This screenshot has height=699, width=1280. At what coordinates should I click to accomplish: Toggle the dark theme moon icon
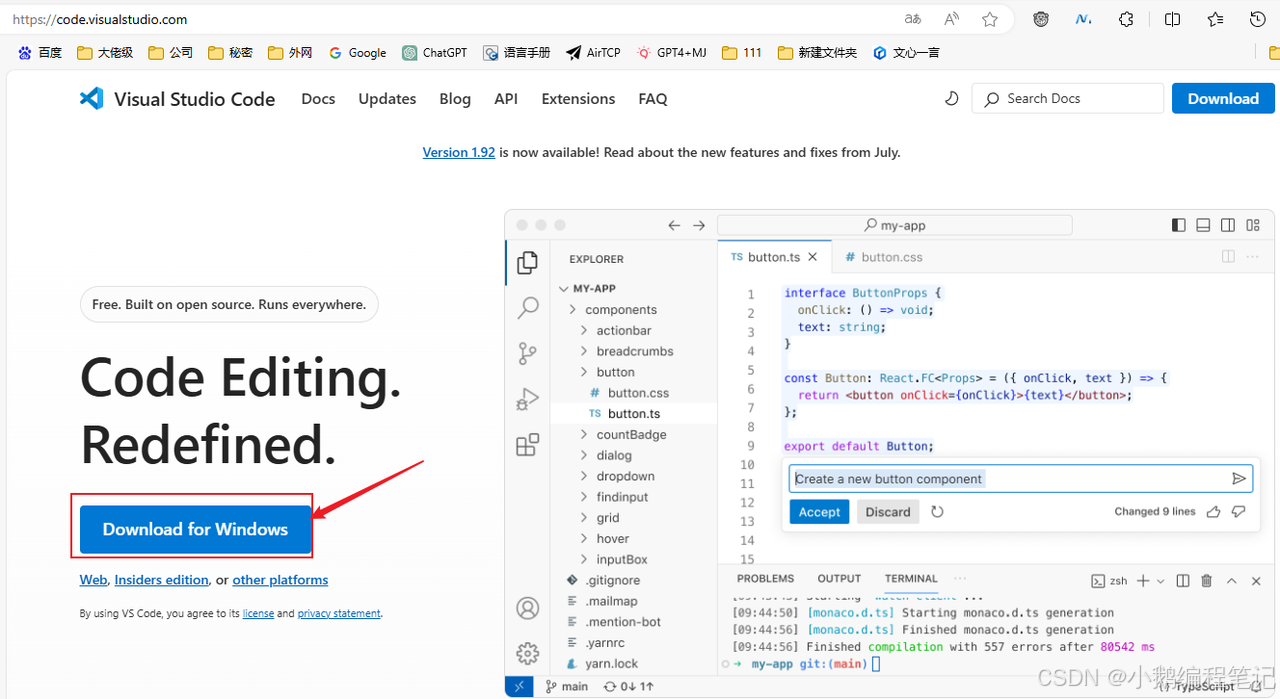951,98
